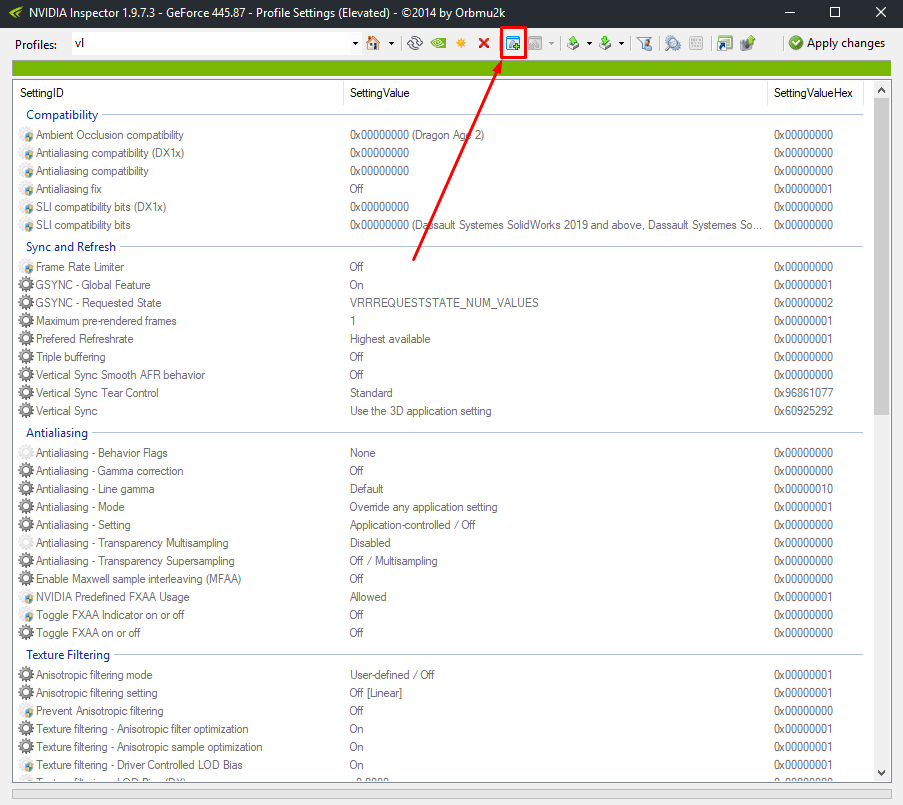Viewport: 903px width, 805px height.
Task: Click the greyed remove application icon
Action: click(536, 43)
